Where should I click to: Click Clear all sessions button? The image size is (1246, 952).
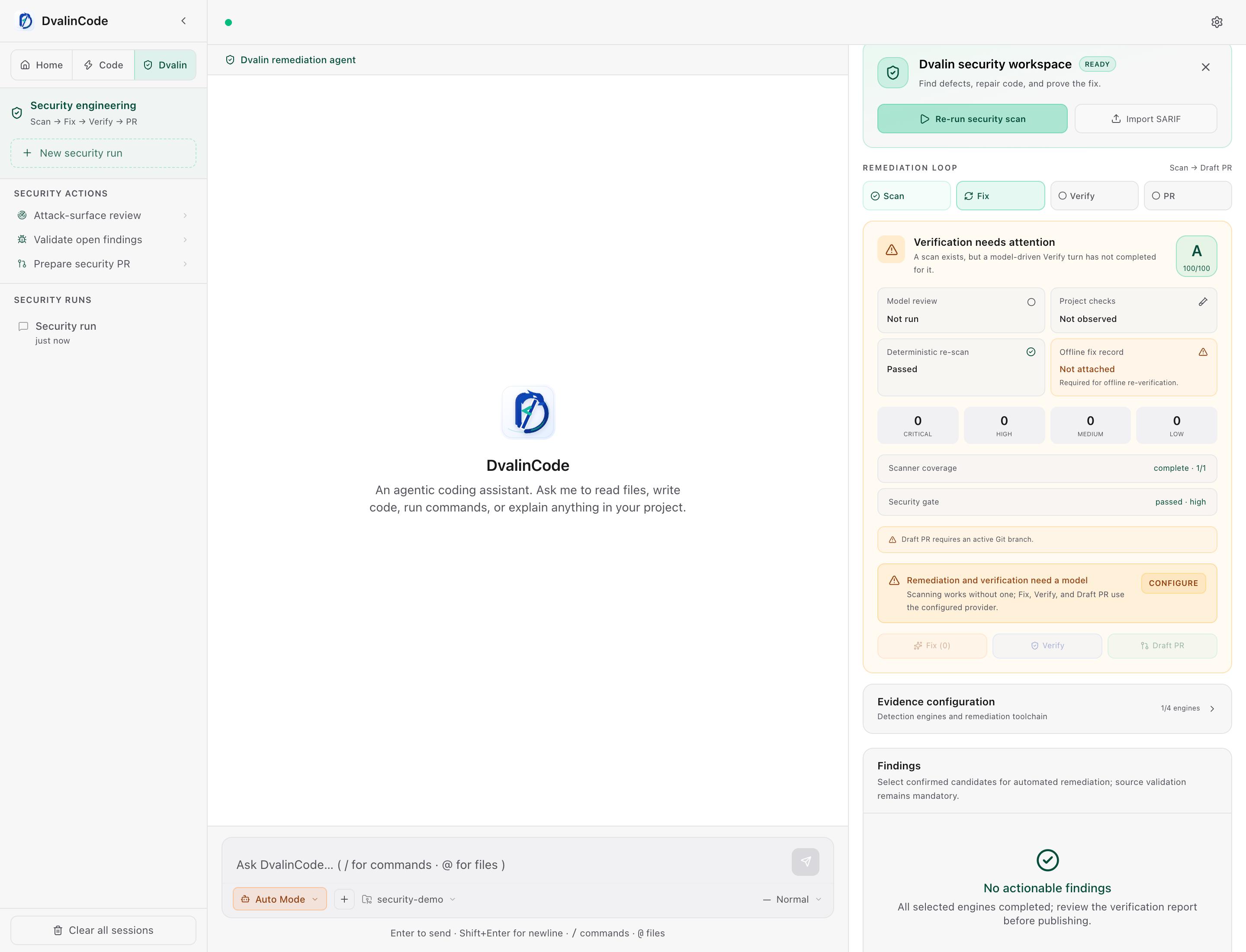(103, 930)
